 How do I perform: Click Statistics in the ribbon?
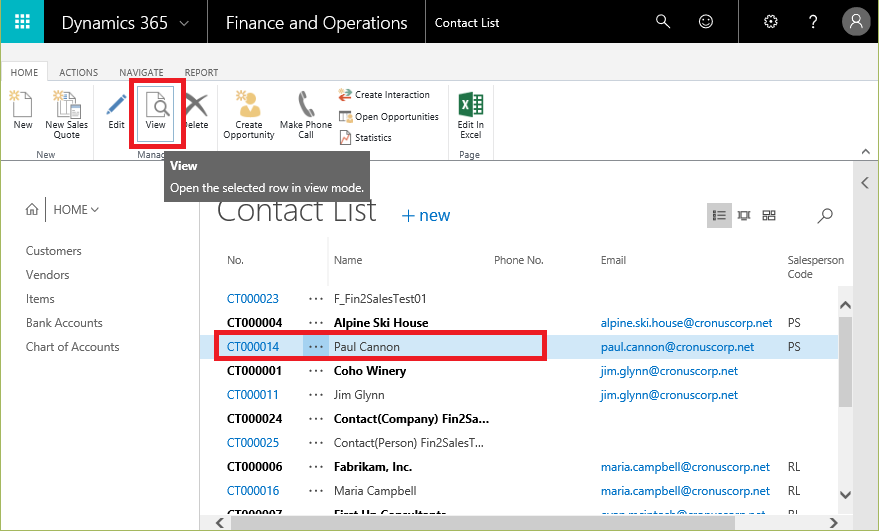[x=366, y=137]
